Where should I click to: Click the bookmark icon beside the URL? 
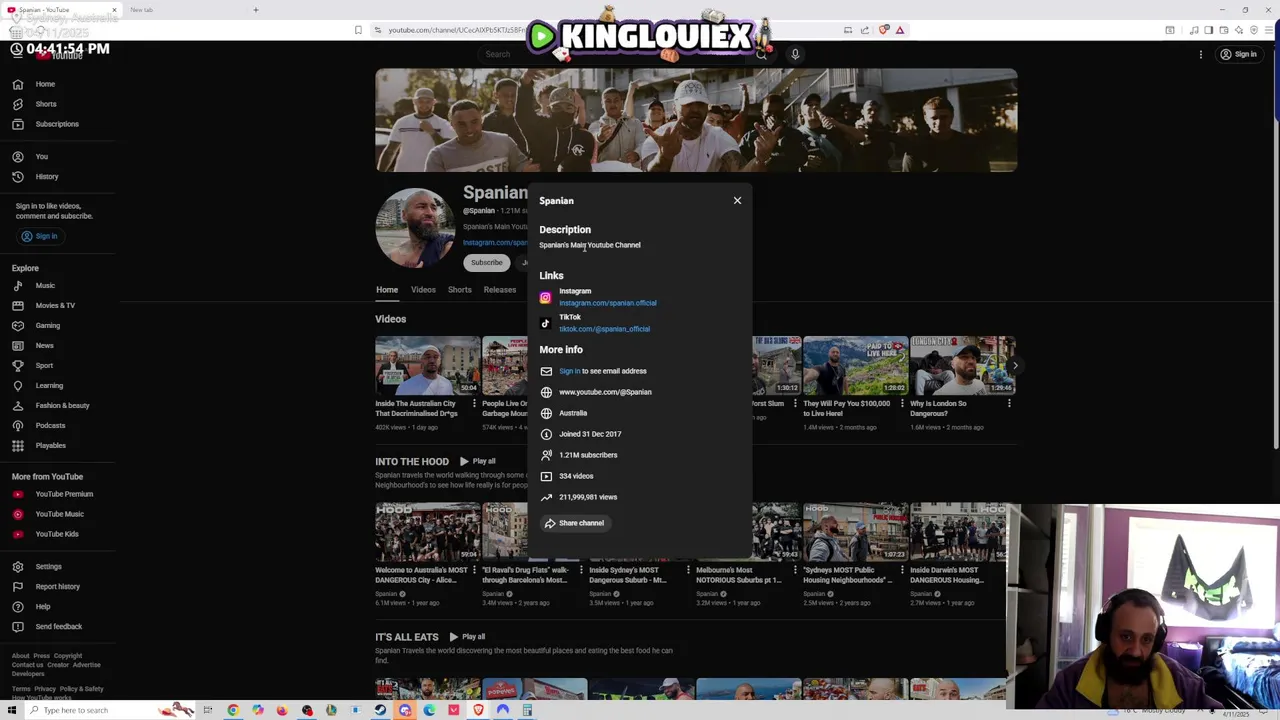coord(358,30)
